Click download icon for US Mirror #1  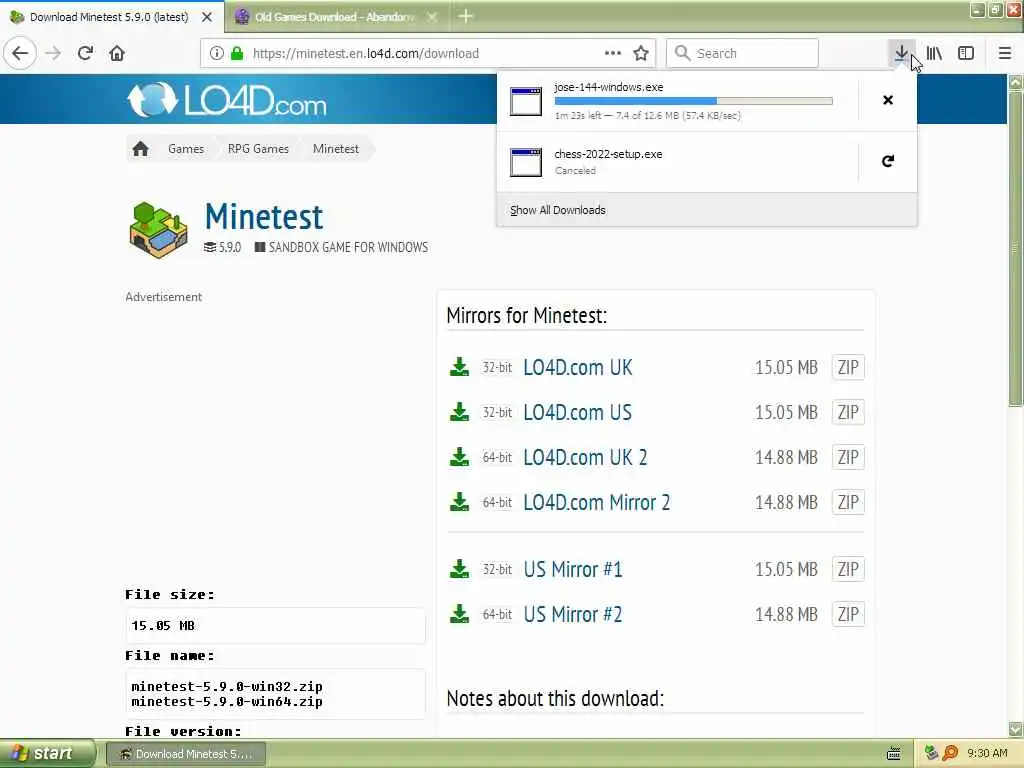click(x=459, y=569)
